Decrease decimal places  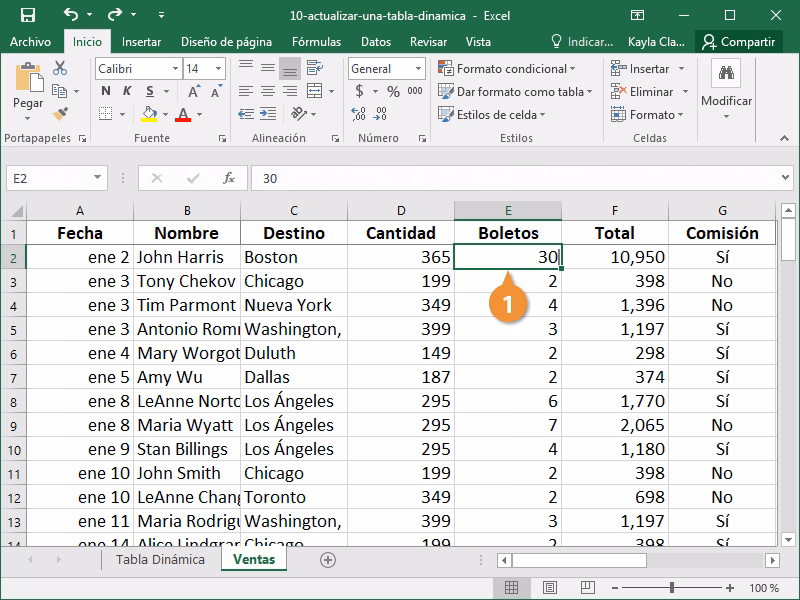380,114
